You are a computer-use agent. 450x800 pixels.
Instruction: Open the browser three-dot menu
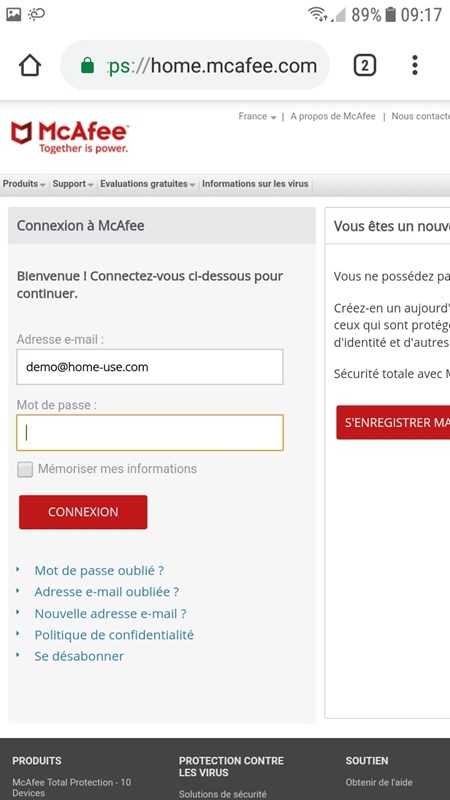pyautogui.click(x=415, y=65)
